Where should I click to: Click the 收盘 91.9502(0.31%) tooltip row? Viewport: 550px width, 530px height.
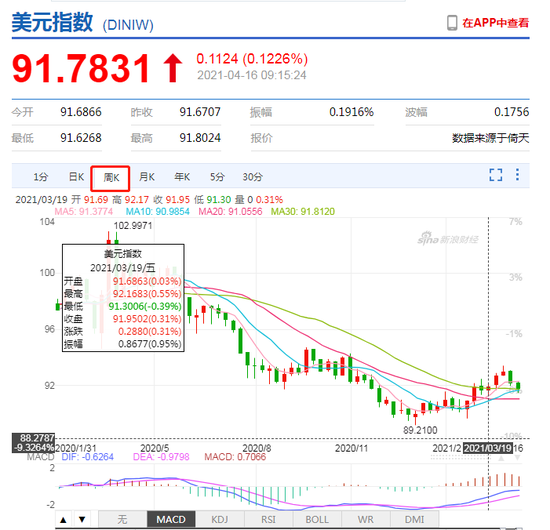tap(123, 319)
